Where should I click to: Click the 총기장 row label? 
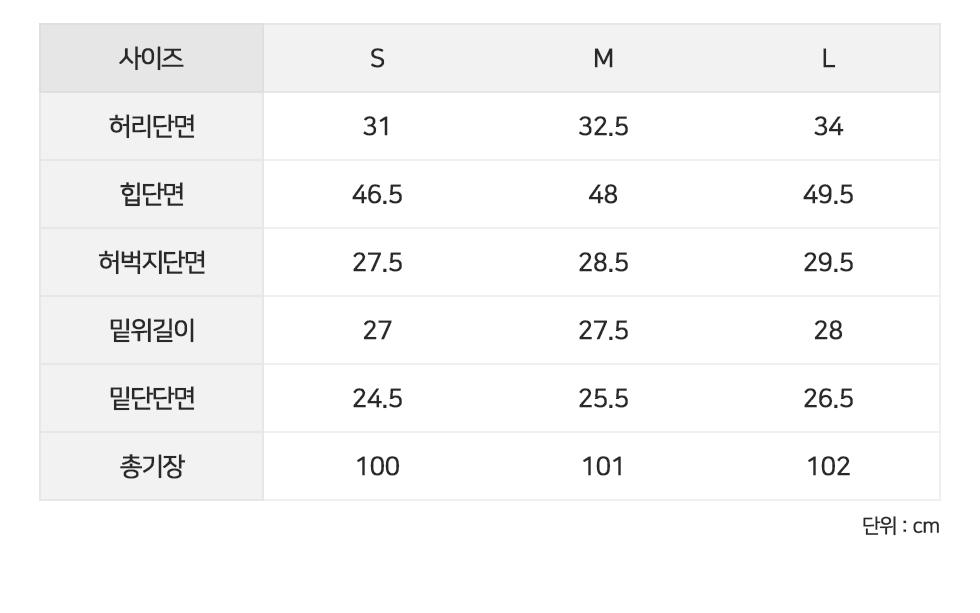[x=151, y=466]
